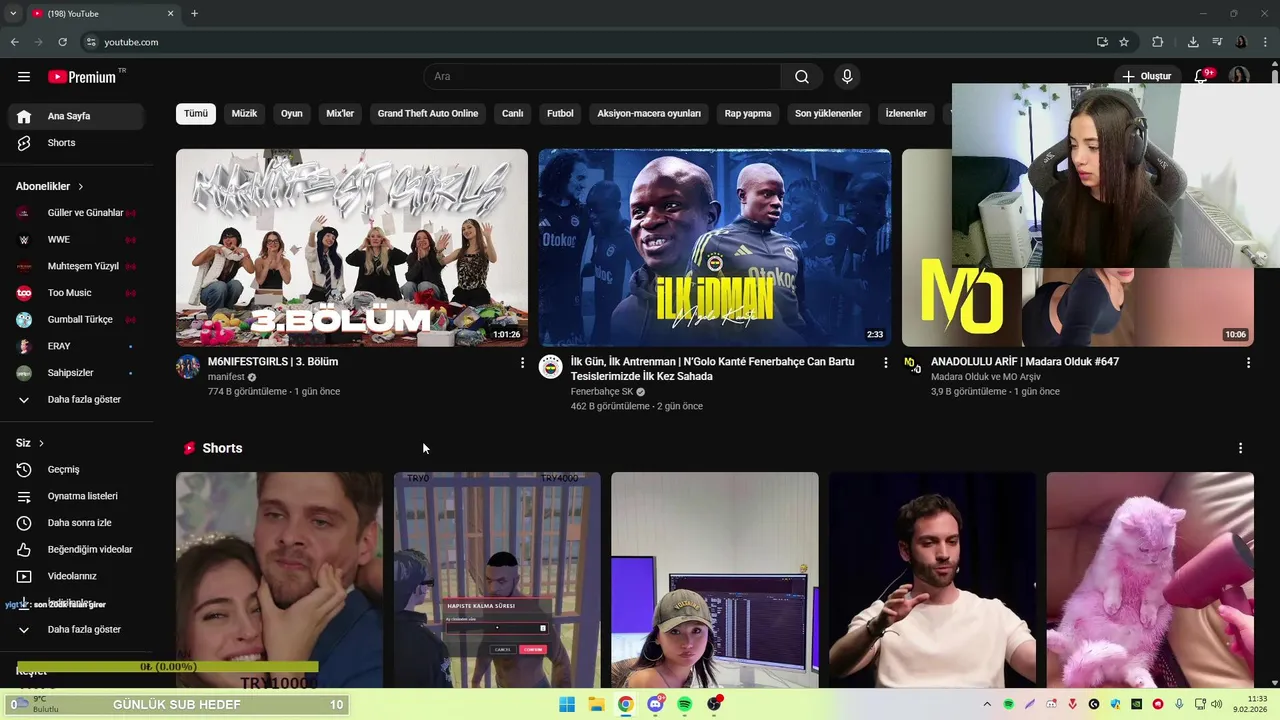Open the N'Golo Kanté İlk İdman thumbnail
The height and width of the screenshot is (720, 1280).
(715, 248)
